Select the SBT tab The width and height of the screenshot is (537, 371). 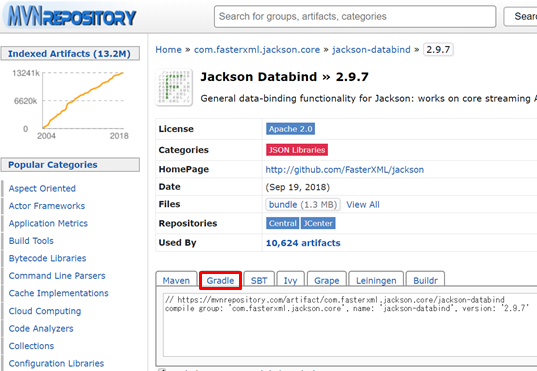[259, 281]
